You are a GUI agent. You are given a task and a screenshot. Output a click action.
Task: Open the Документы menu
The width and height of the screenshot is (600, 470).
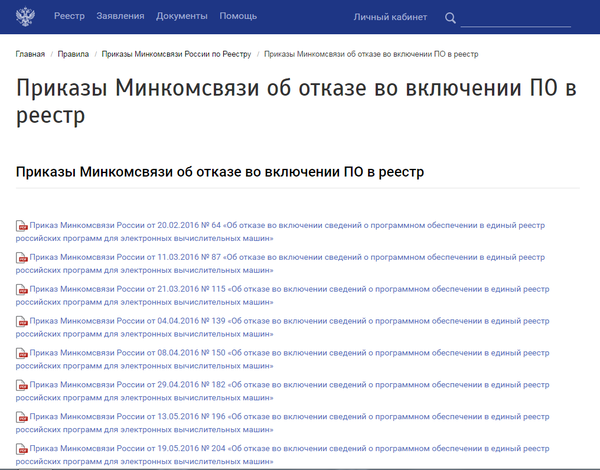[x=182, y=16]
